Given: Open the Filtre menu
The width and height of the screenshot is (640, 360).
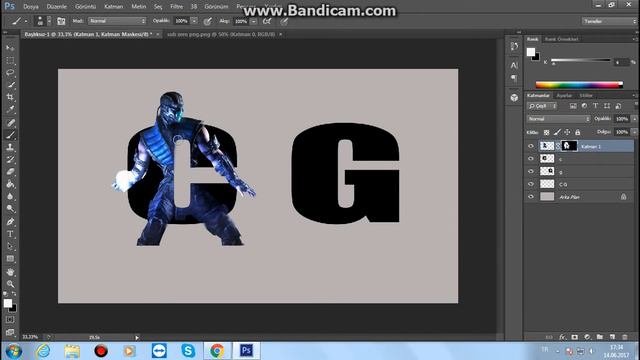Looking at the screenshot, I should point(176,7).
